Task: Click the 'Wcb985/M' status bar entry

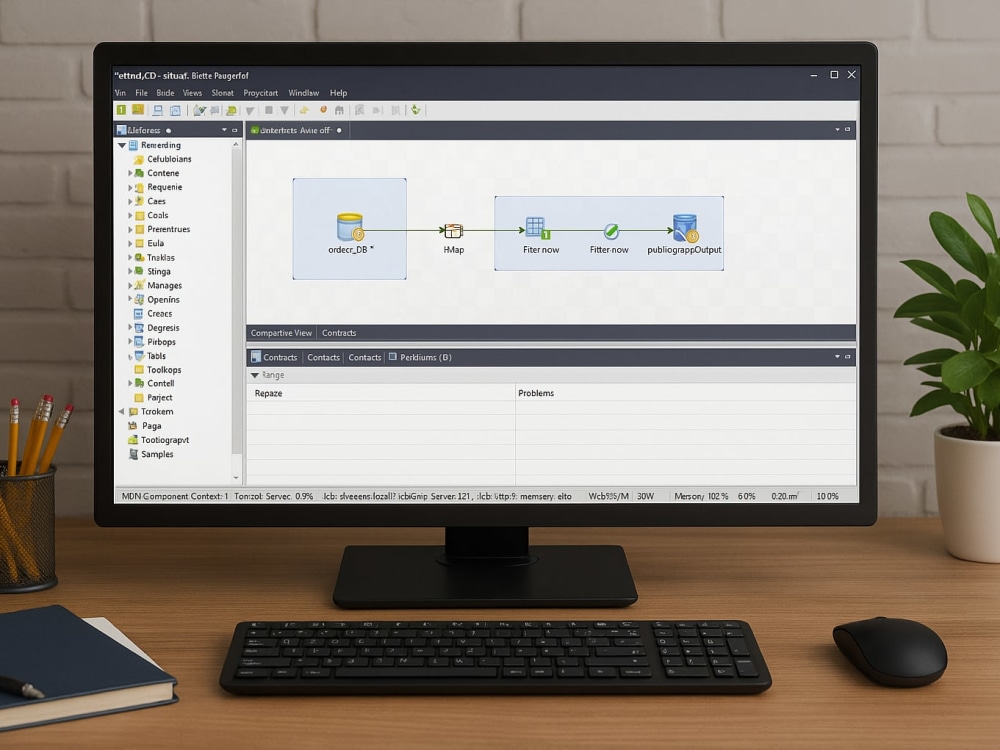Action: [x=608, y=496]
